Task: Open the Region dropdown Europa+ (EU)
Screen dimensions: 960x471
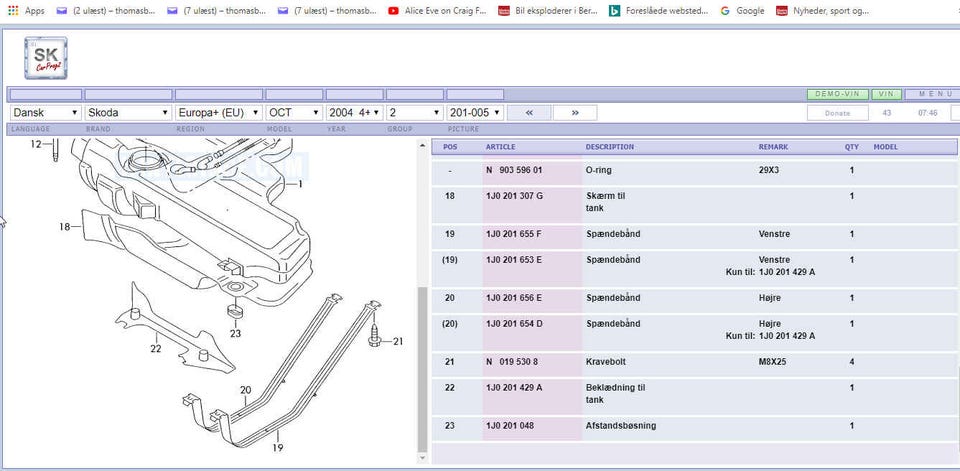Action: coord(218,113)
